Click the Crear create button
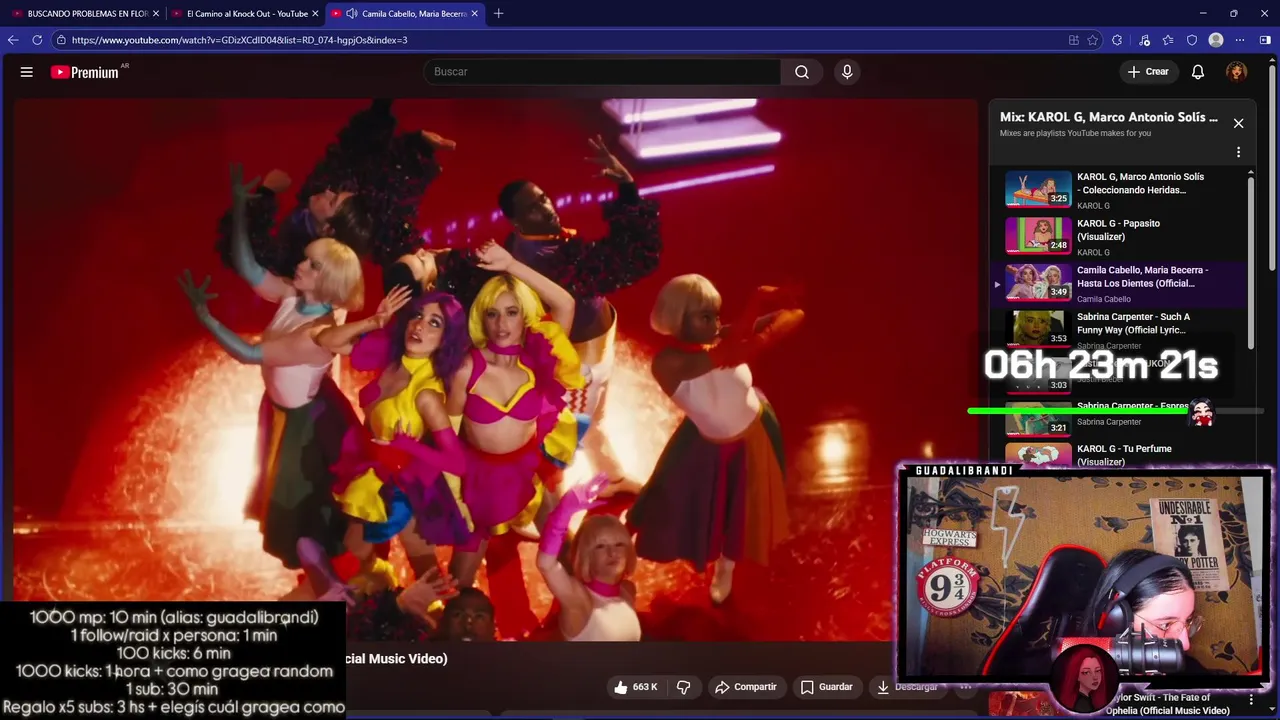Screen dimensions: 1280x720 [1148, 72]
